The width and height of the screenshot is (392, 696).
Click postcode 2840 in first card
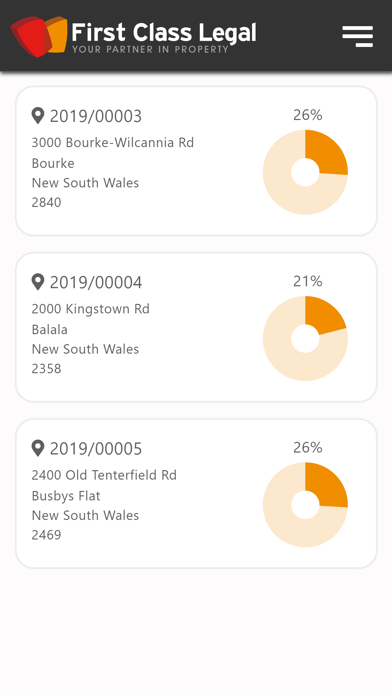click(x=47, y=202)
